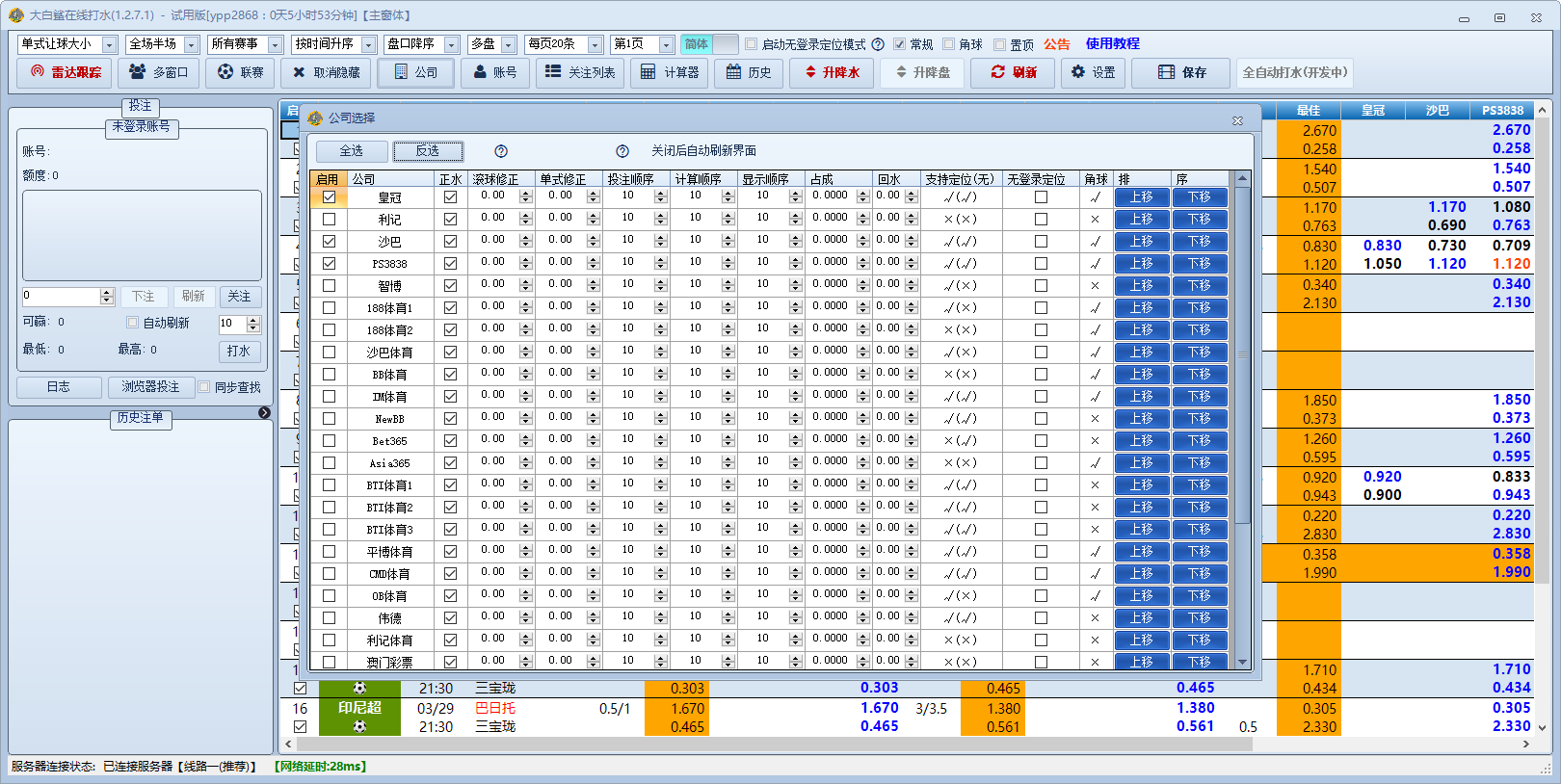The height and width of the screenshot is (784, 1561).
Task: Open the 每页20条 page size dropdown
Action: 595,45
